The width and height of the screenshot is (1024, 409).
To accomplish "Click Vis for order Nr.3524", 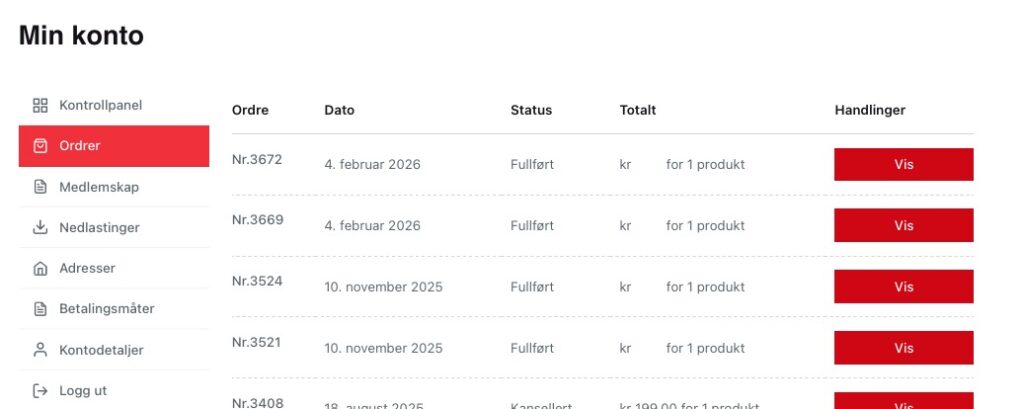I will 903,287.
